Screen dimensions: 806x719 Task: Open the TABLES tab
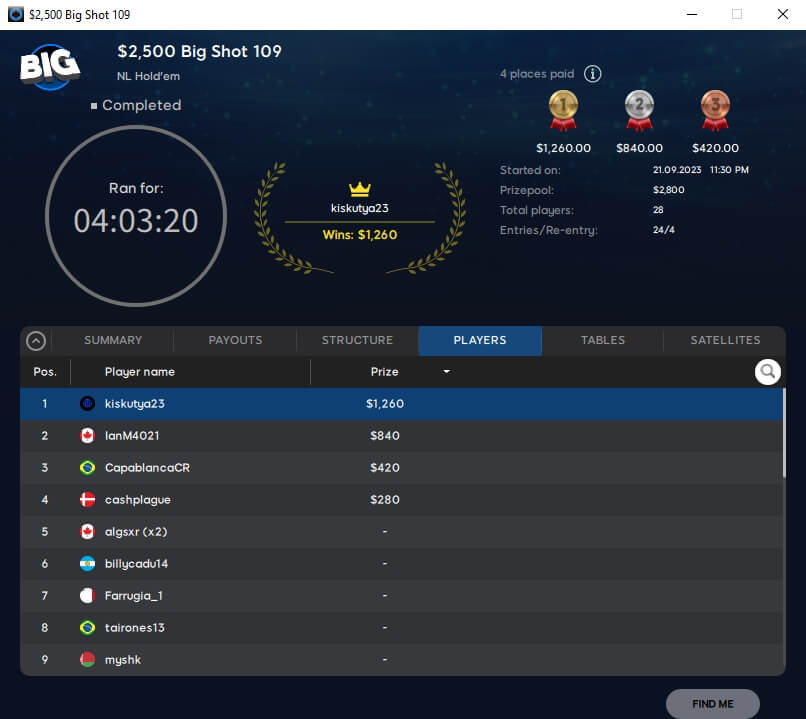(x=602, y=340)
